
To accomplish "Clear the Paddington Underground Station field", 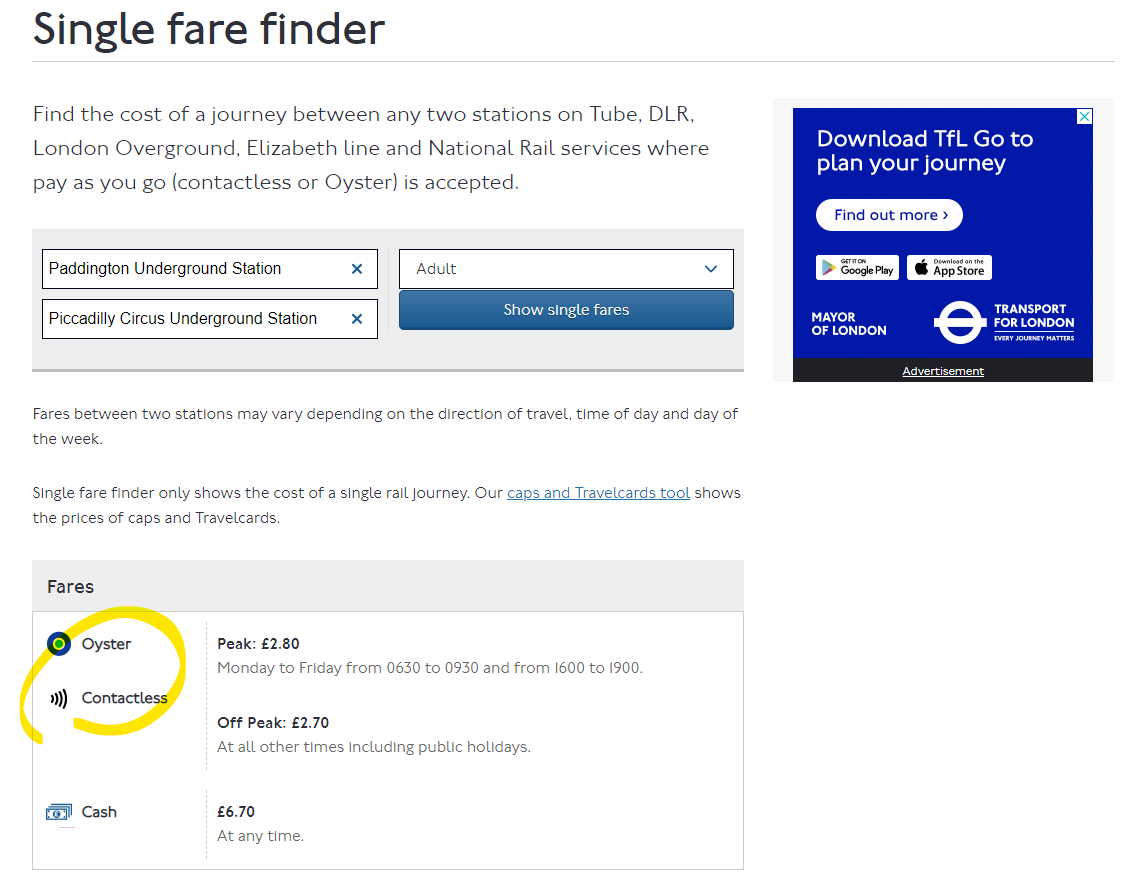I will [356, 269].
